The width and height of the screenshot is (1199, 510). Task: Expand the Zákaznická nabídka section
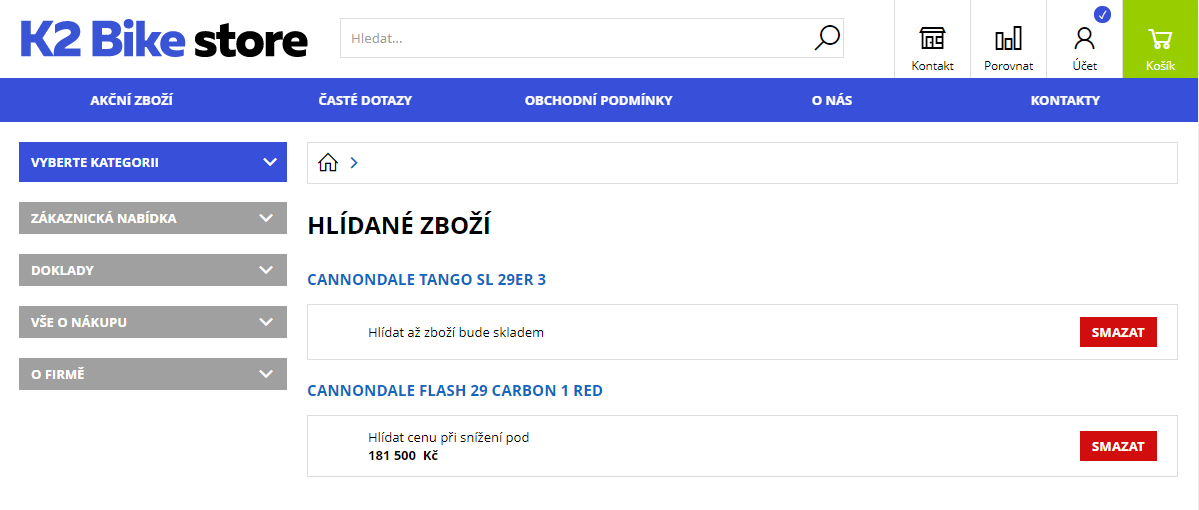pos(153,218)
